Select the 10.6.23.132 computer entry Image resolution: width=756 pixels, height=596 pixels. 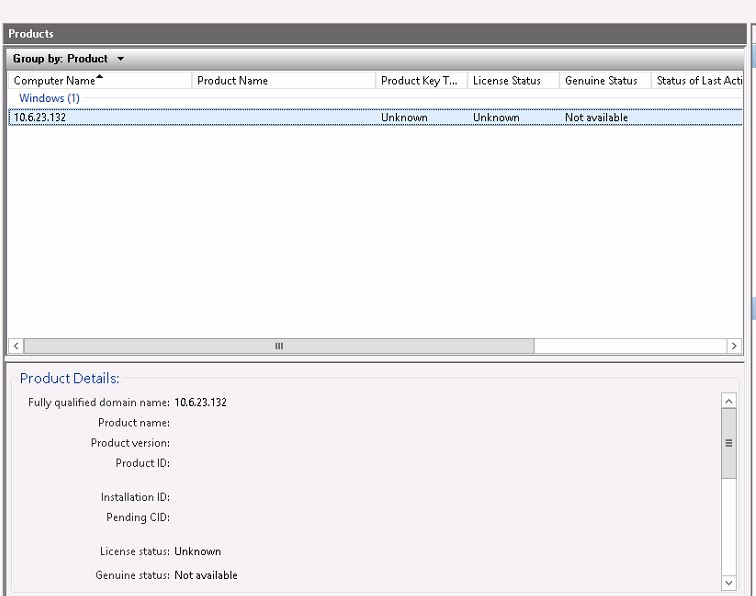tap(40, 118)
